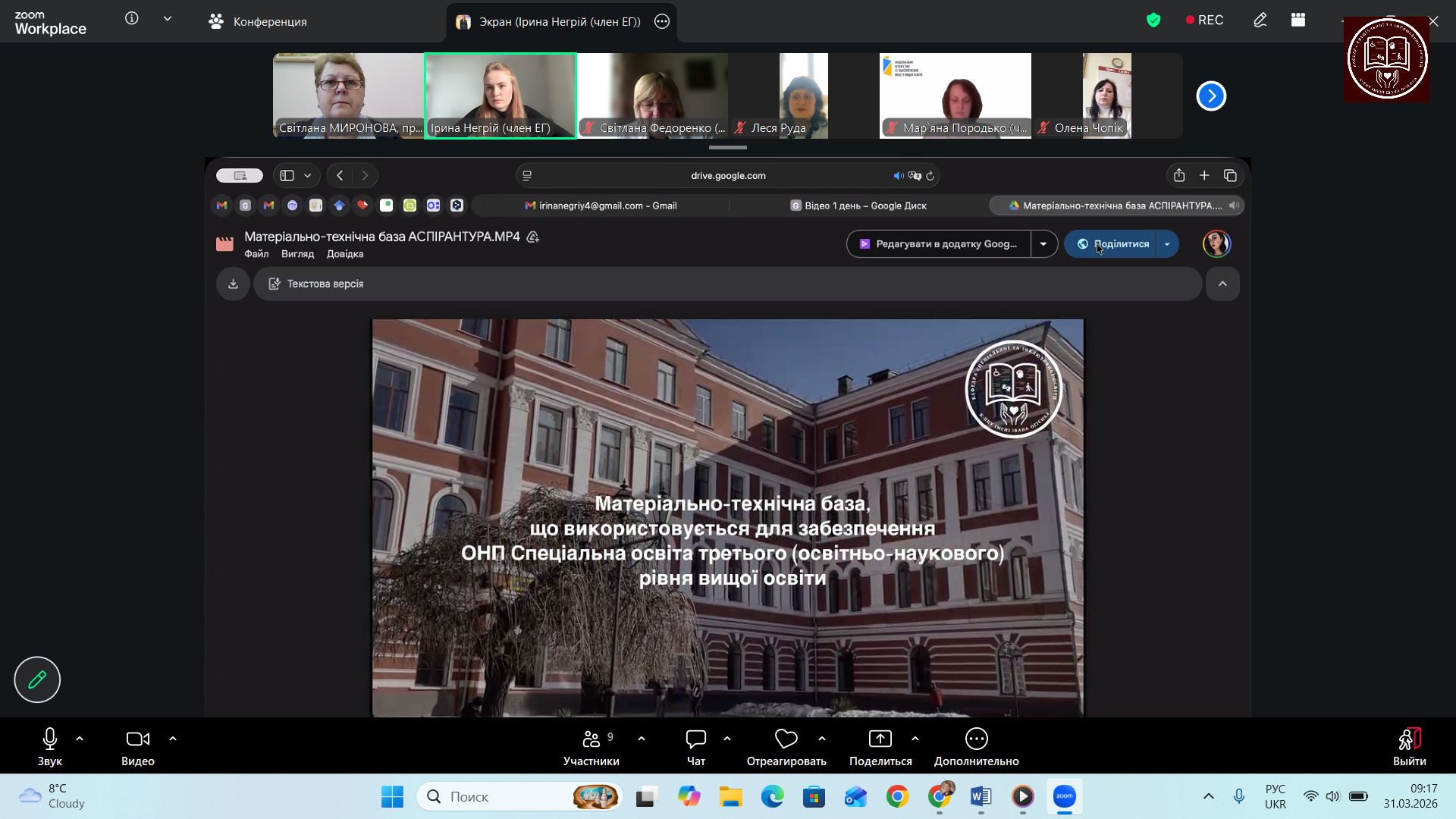Click the More options ellipsis icon

click(976, 739)
